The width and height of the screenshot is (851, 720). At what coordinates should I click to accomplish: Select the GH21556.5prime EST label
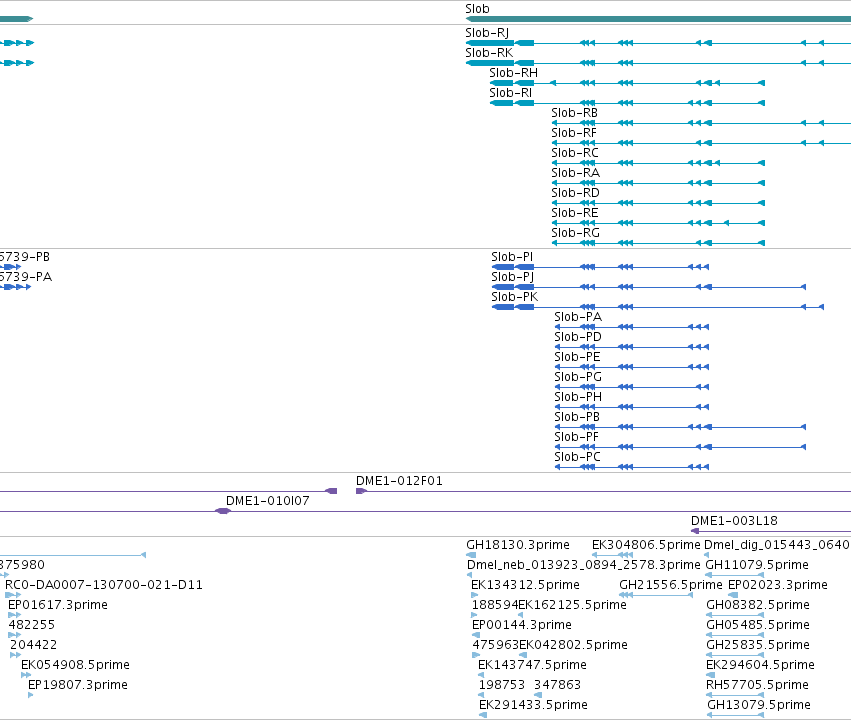[671, 585]
